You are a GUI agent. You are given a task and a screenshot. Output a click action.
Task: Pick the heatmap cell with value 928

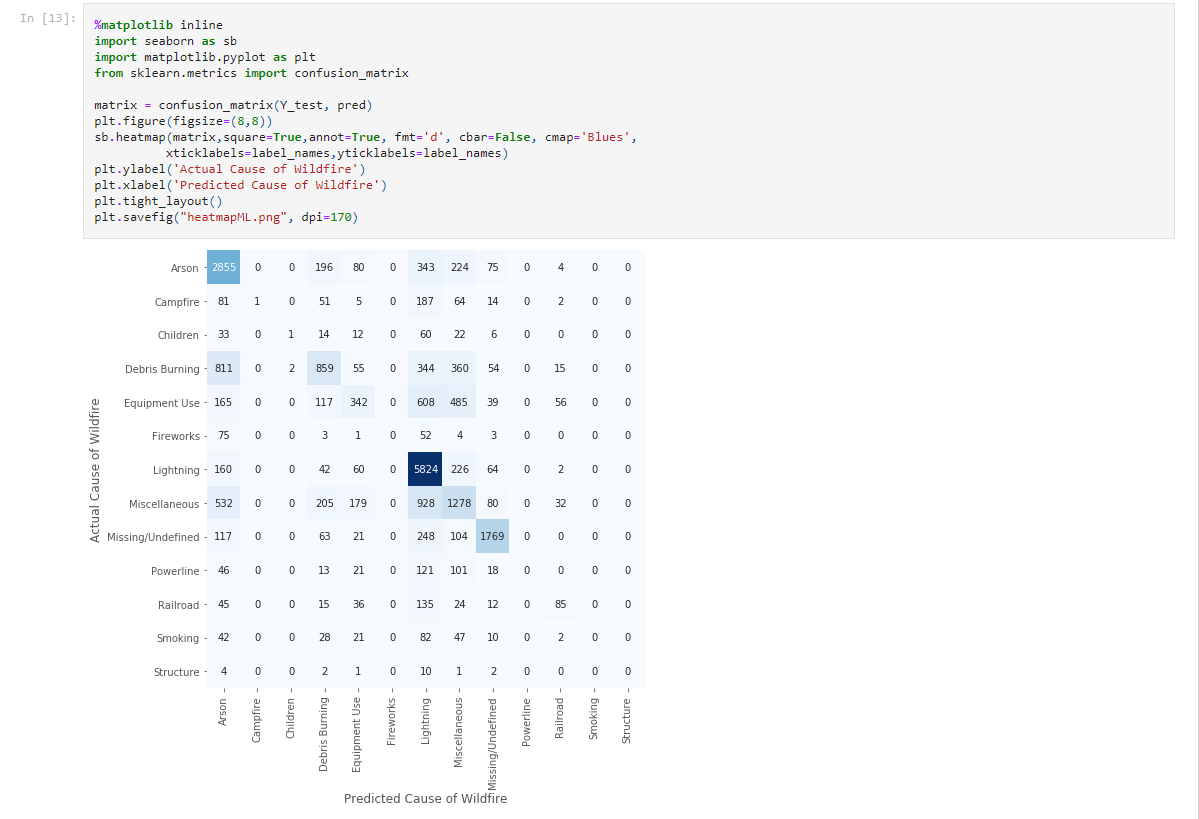(425, 503)
